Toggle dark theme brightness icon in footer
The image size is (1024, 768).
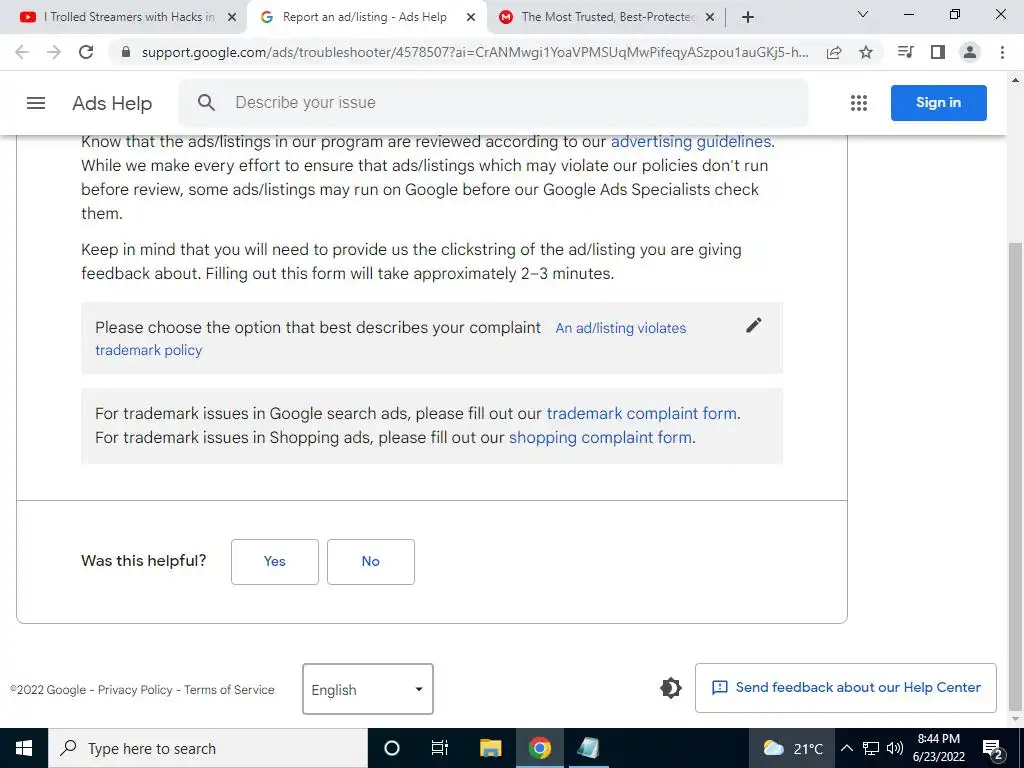tap(671, 688)
